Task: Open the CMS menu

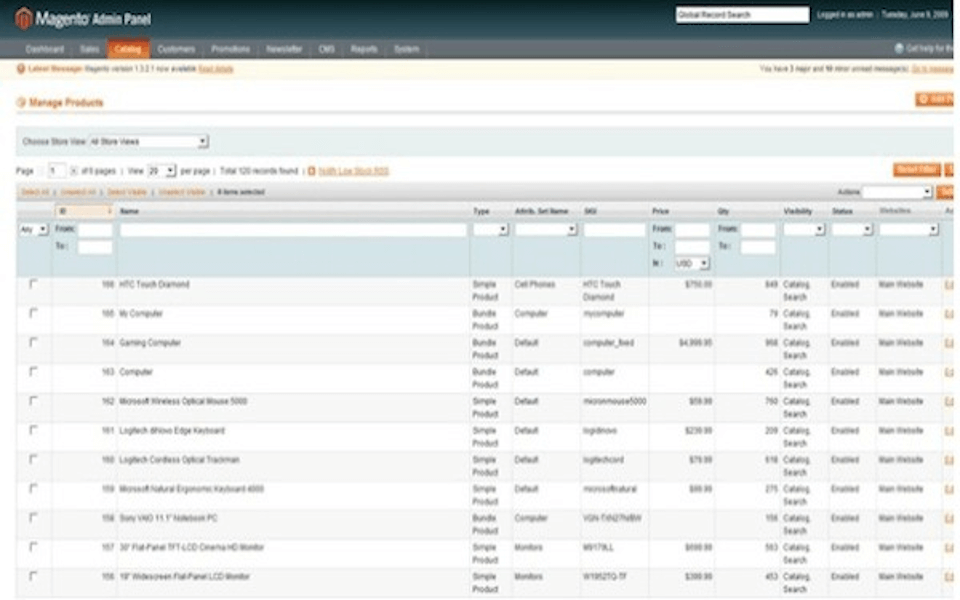Action: click(326, 49)
